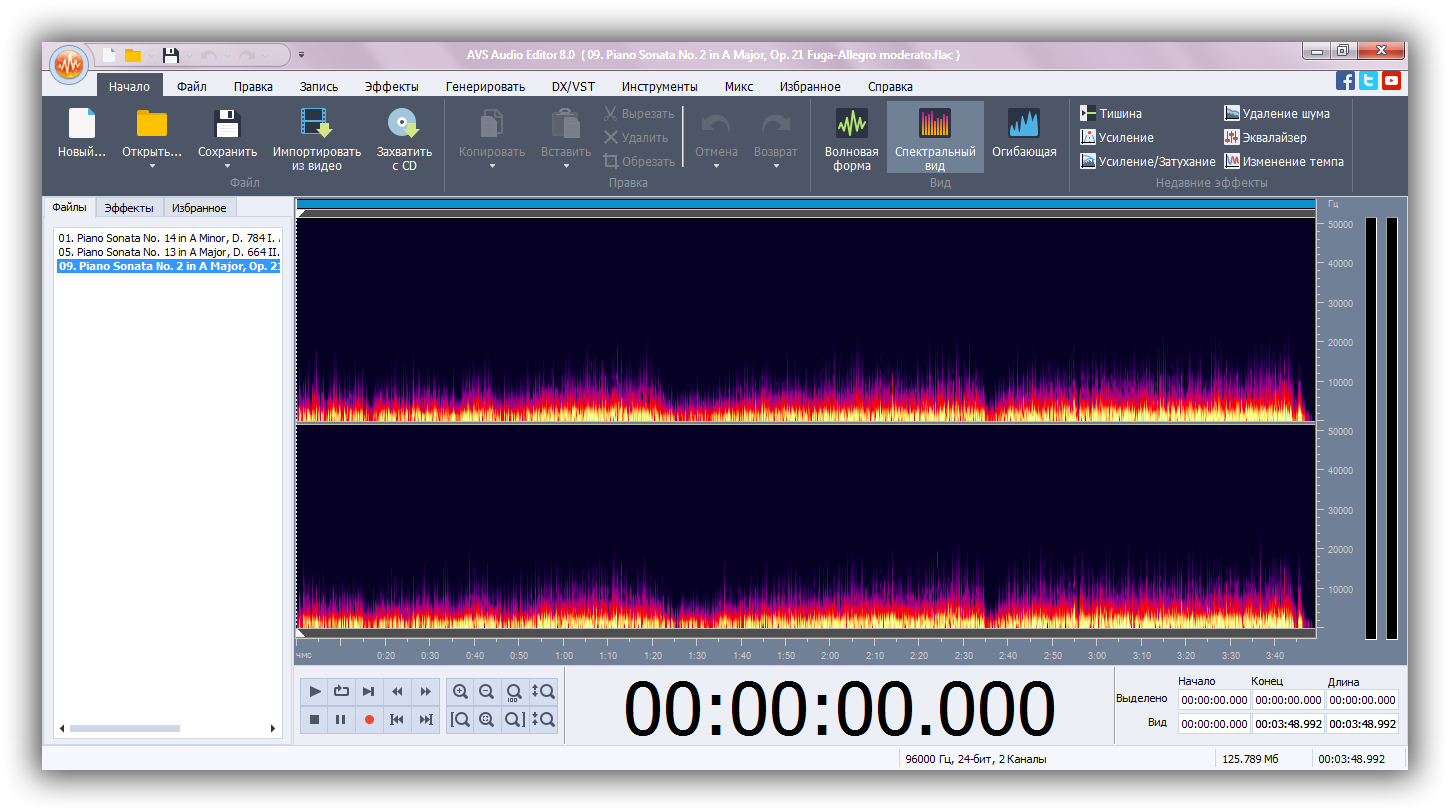Open Удаление шума effect
The width and height of the screenshot is (1450, 812).
1277,114
